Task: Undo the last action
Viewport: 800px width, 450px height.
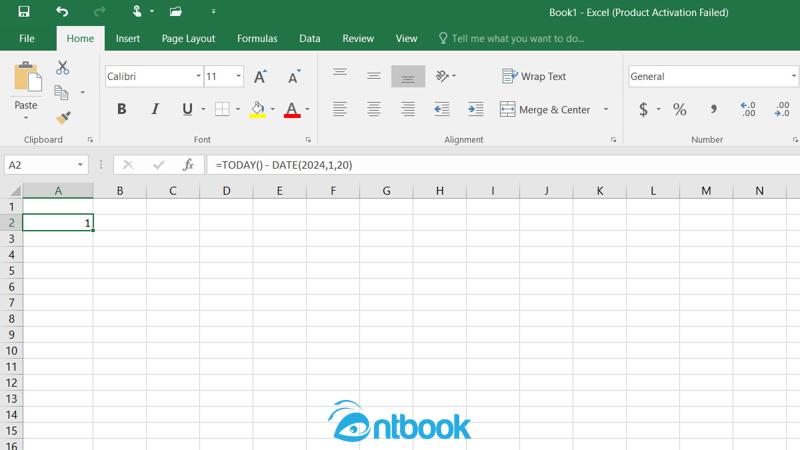Action: click(62, 11)
